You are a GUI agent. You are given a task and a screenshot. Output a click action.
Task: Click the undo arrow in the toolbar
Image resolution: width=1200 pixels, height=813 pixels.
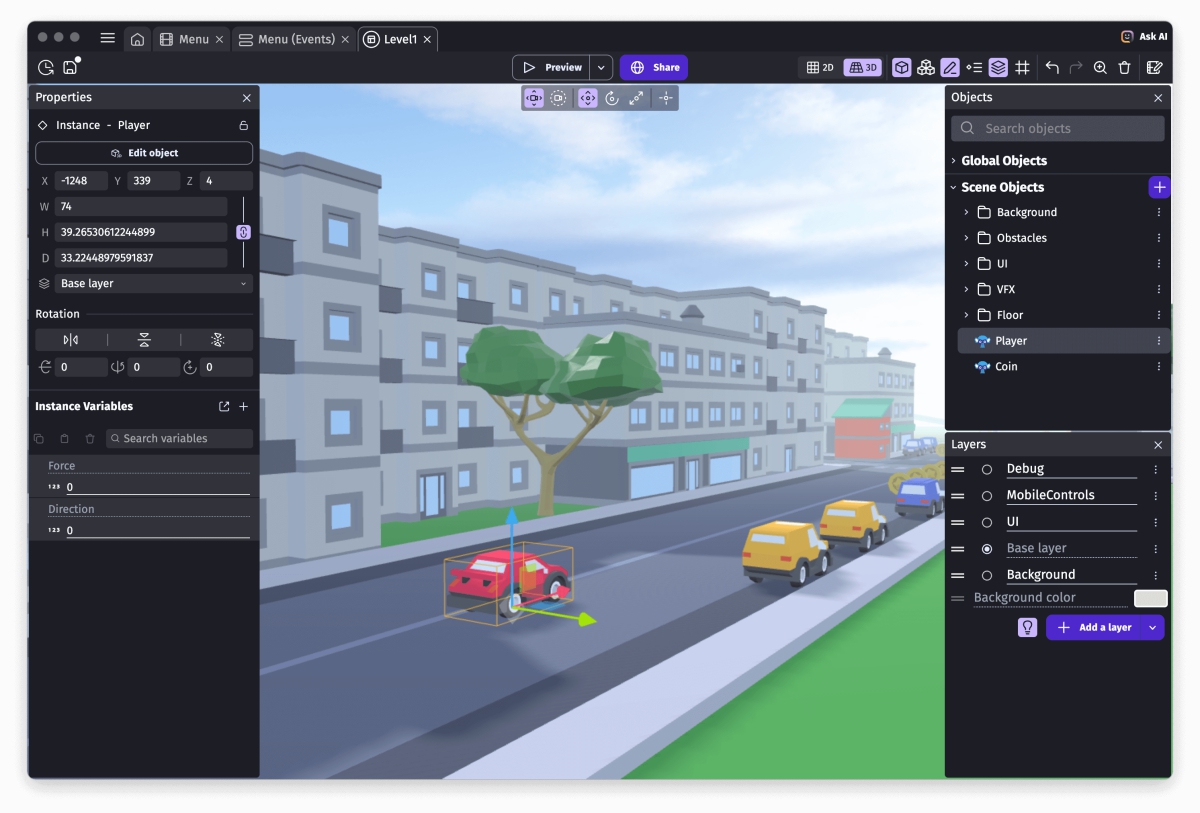1052,68
